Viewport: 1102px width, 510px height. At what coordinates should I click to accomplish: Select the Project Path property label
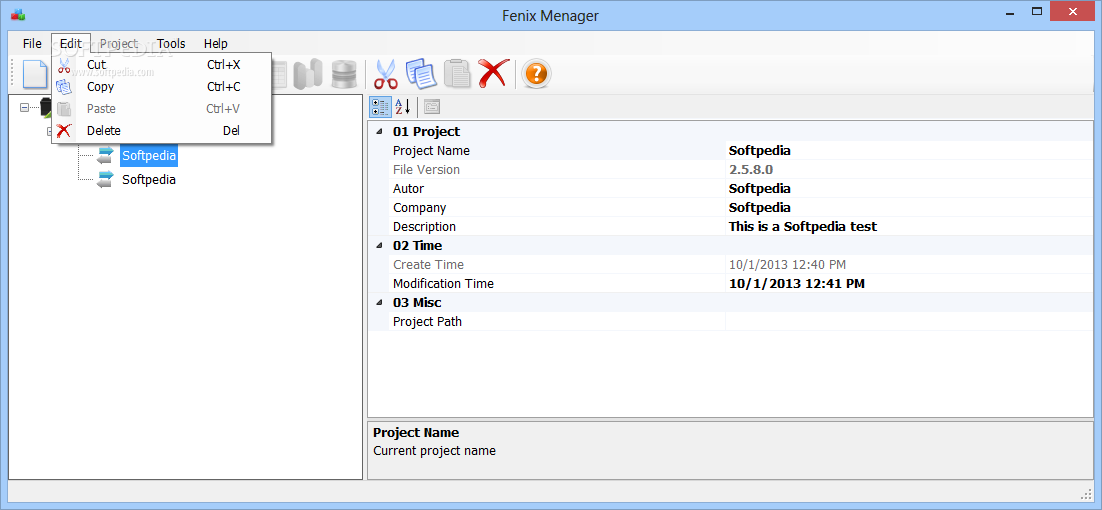[427, 321]
